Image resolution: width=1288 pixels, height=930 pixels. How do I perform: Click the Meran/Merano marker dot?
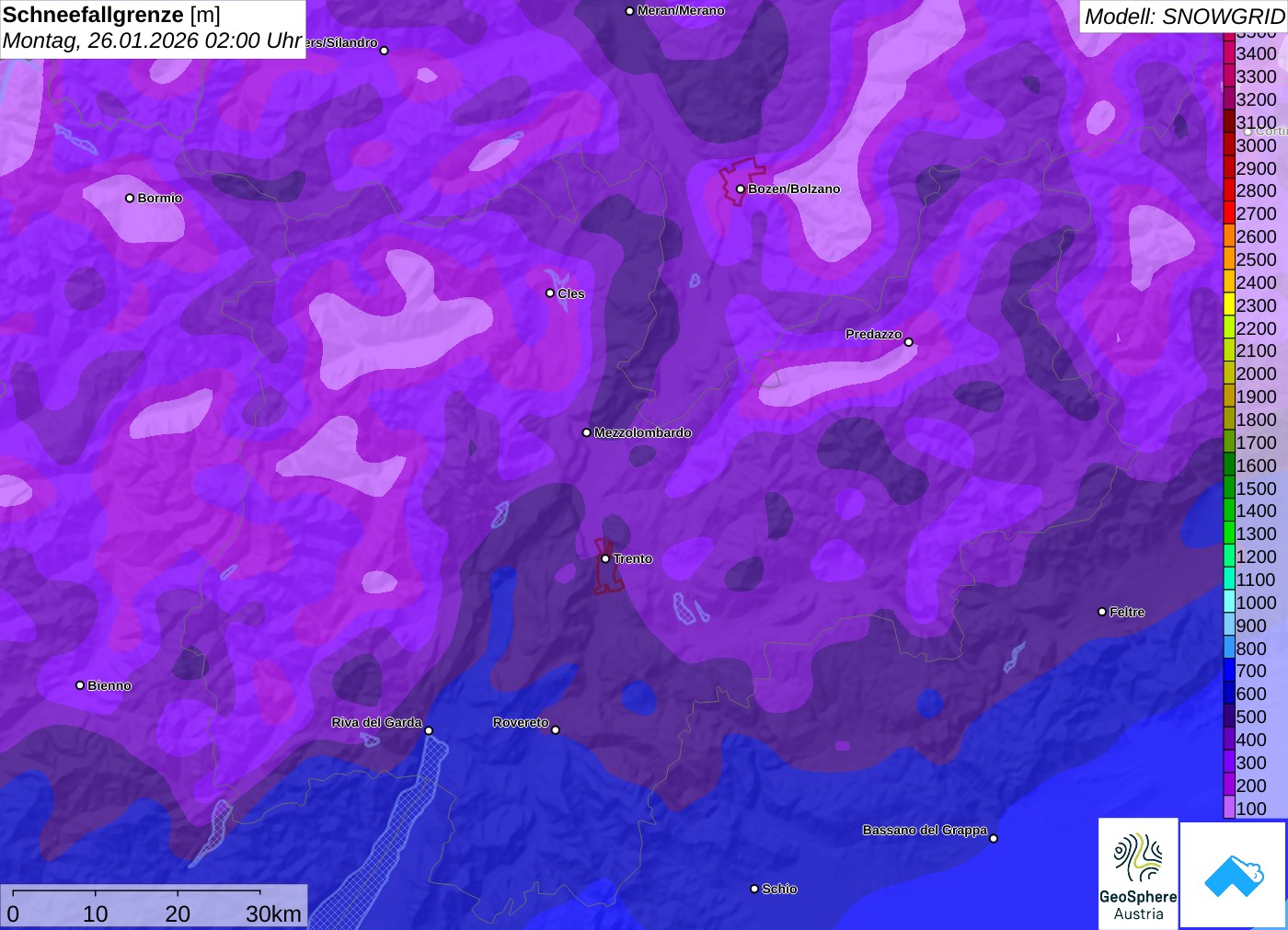click(x=629, y=11)
